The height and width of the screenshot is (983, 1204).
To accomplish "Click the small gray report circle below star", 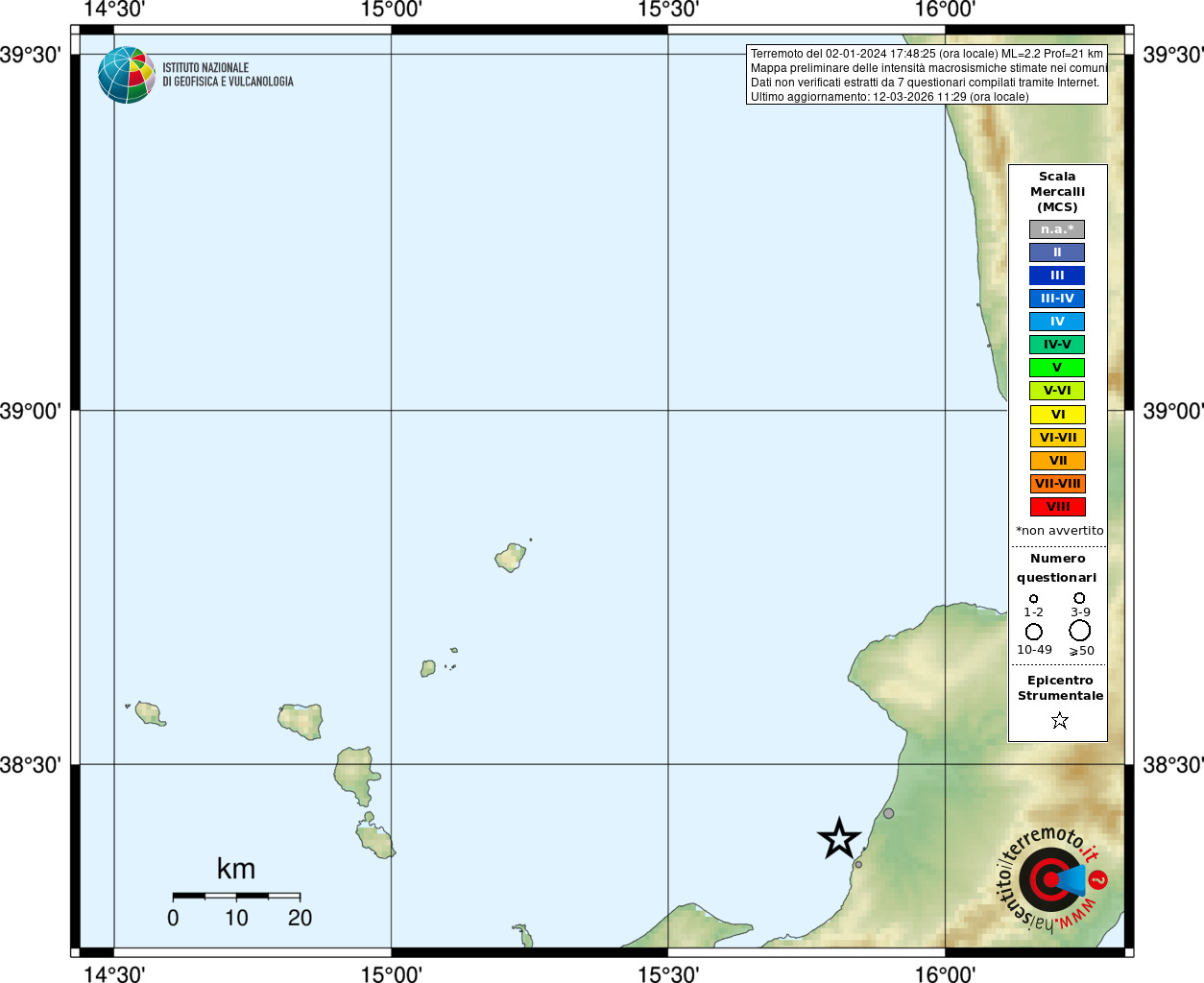I will (858, 864).
